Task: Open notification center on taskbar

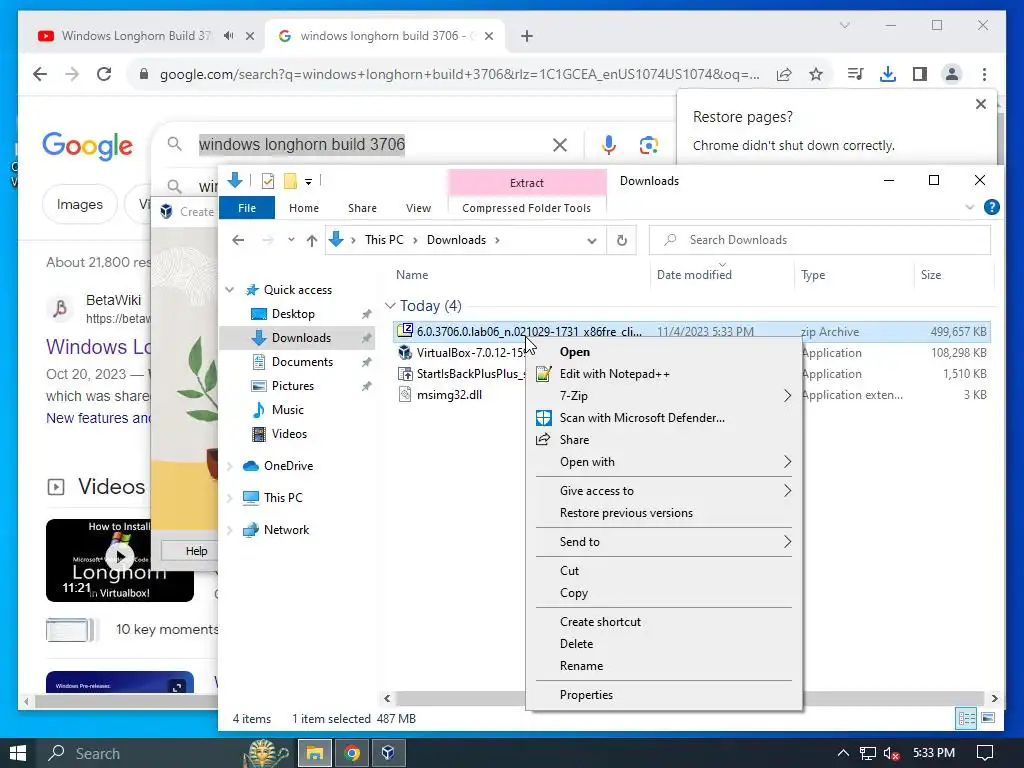Action: [985, 753]
